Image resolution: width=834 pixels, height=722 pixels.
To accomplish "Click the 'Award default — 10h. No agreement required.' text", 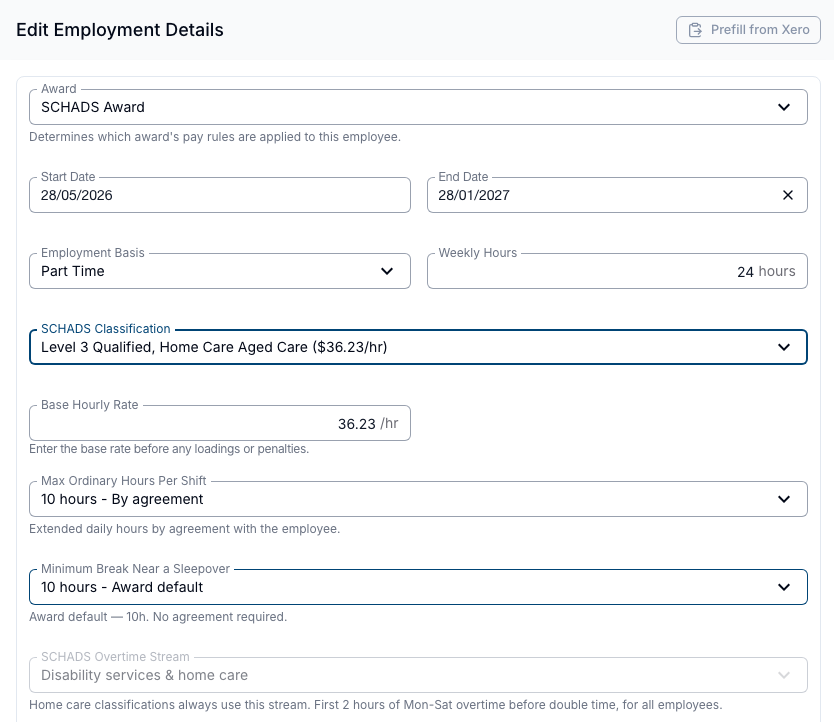I will (x=158, y=617).
